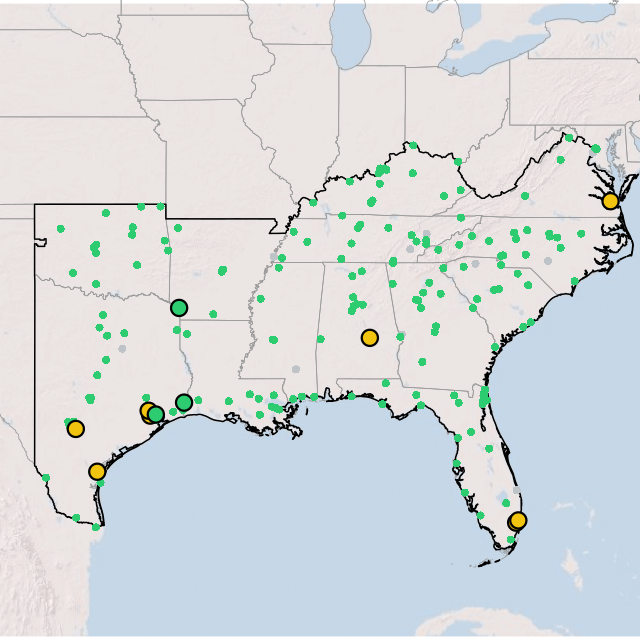The image size is (640, 640).
Task: Select the green dot on Georgia's coast near Savannah
Action: tap(495, 347)
